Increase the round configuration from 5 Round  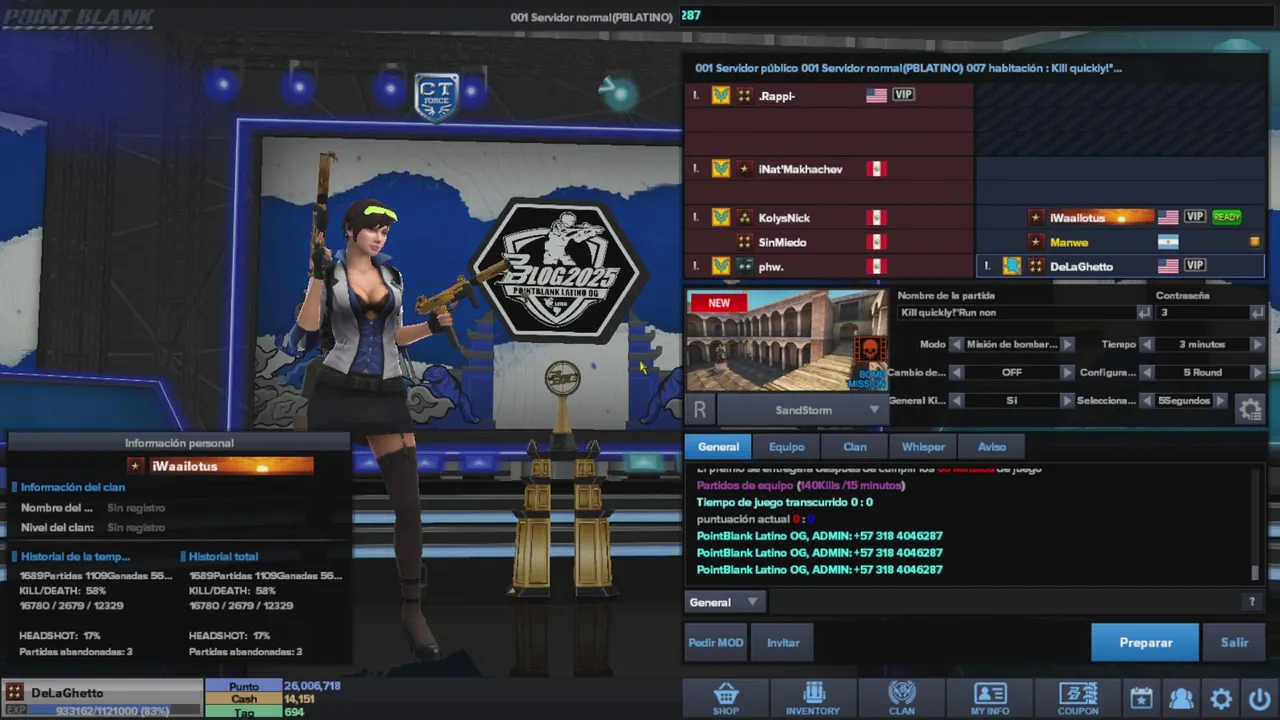[x=1257, y=372]
